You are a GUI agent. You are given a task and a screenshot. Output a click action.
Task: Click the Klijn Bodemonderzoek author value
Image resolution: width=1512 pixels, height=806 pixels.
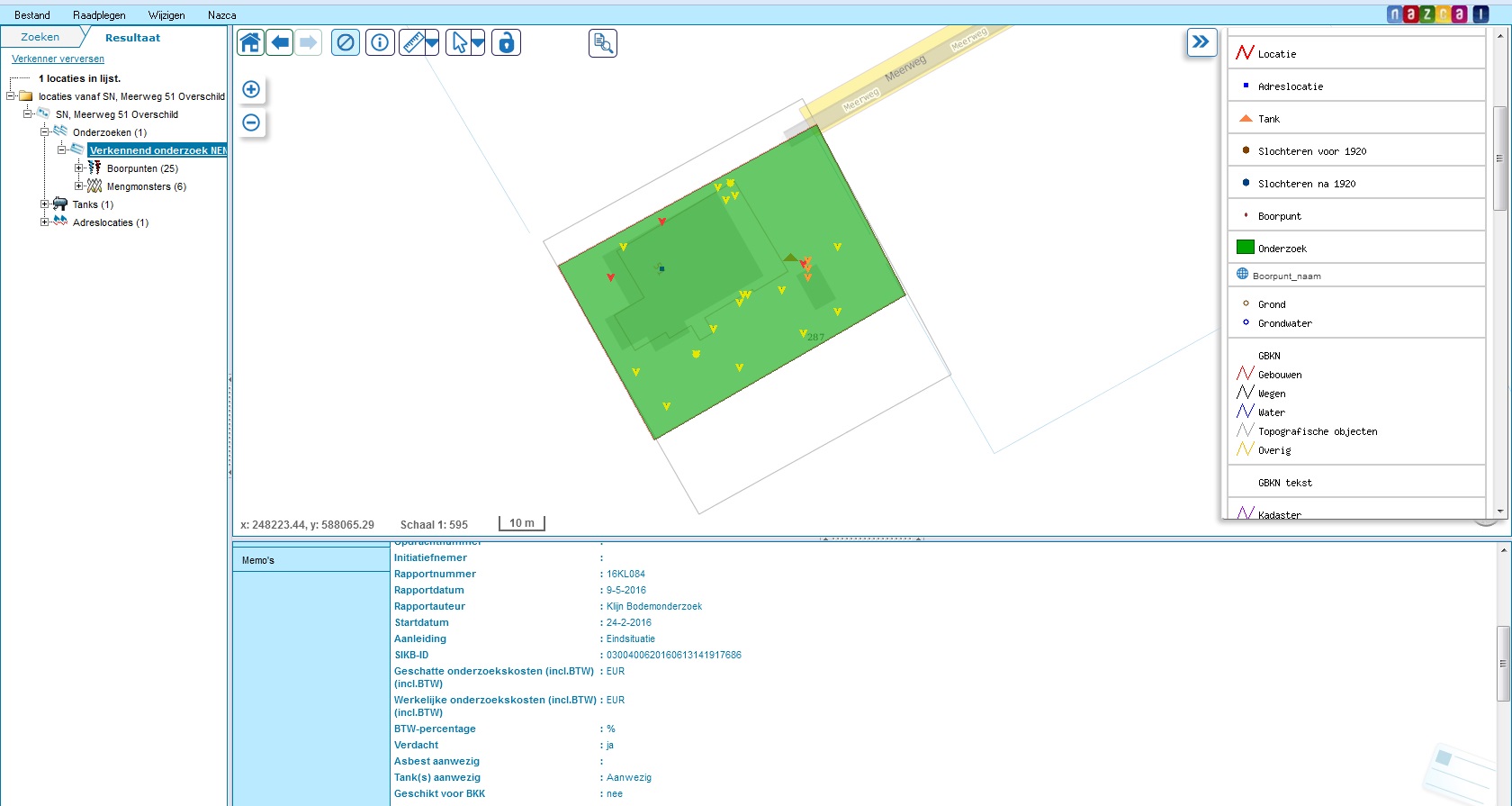tap(654, 606)
